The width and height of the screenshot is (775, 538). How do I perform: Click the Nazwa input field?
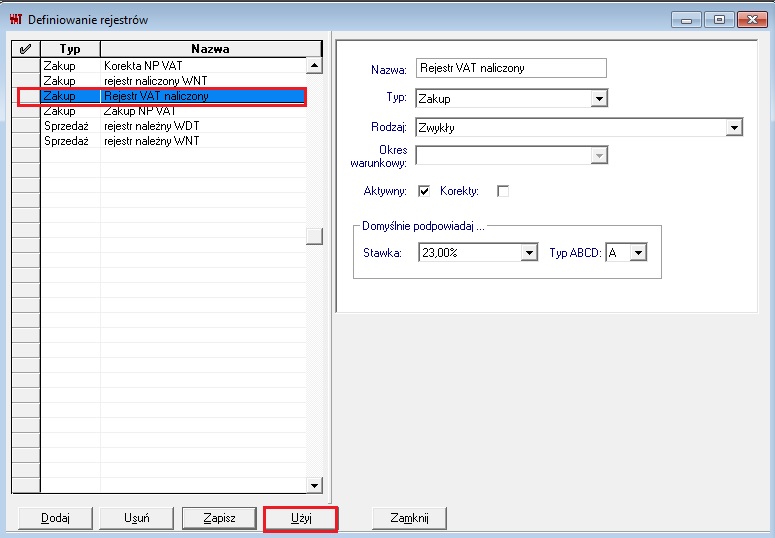coord(511,68)
